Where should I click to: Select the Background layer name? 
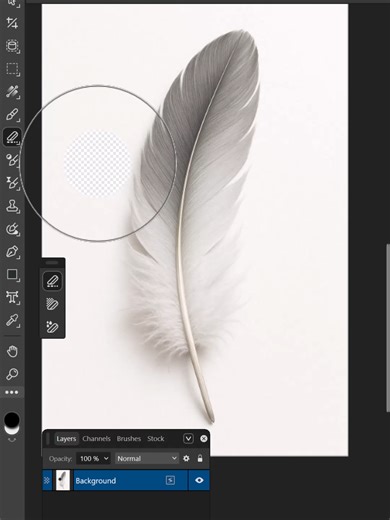tap(96, 481)
